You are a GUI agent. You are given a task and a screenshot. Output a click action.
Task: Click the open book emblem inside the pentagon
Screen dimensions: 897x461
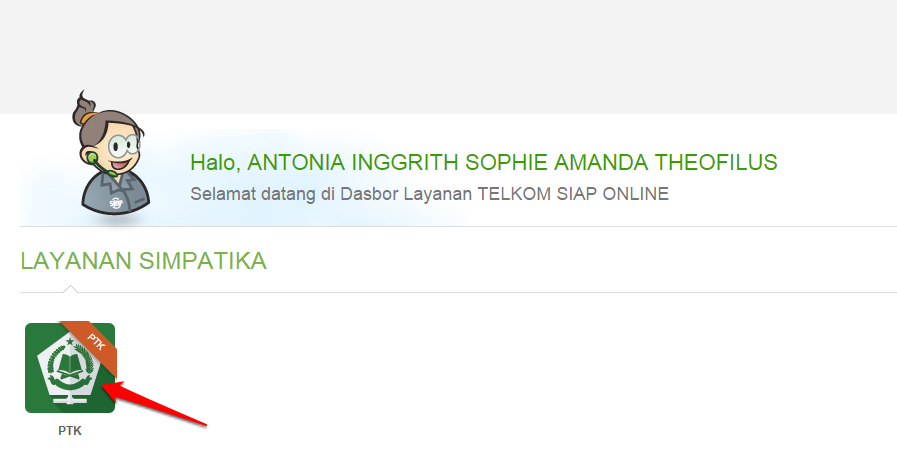70,365
